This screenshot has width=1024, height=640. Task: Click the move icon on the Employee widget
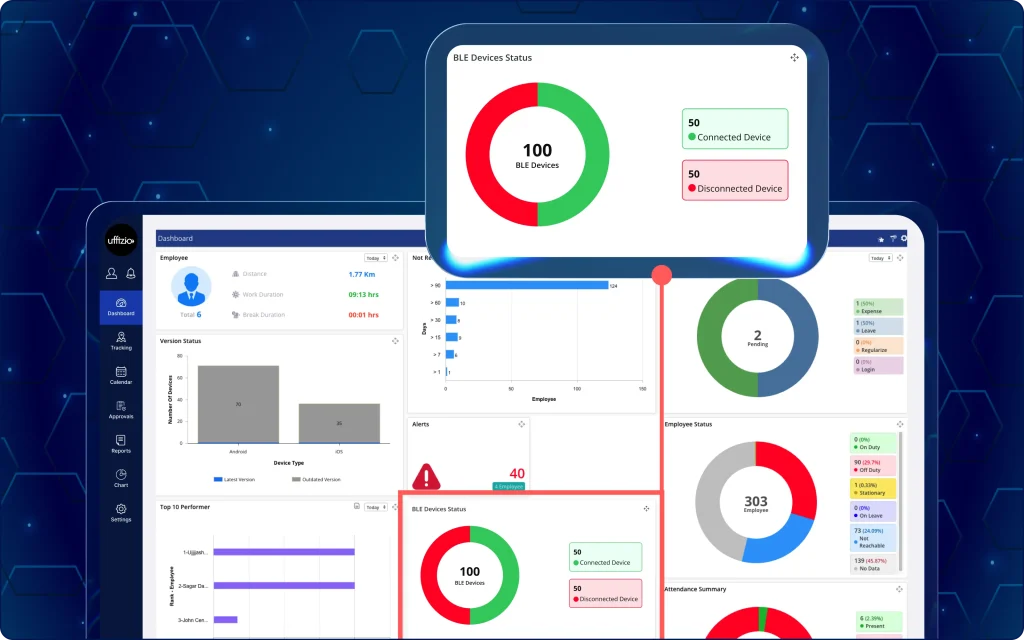(x=395, y=258)
